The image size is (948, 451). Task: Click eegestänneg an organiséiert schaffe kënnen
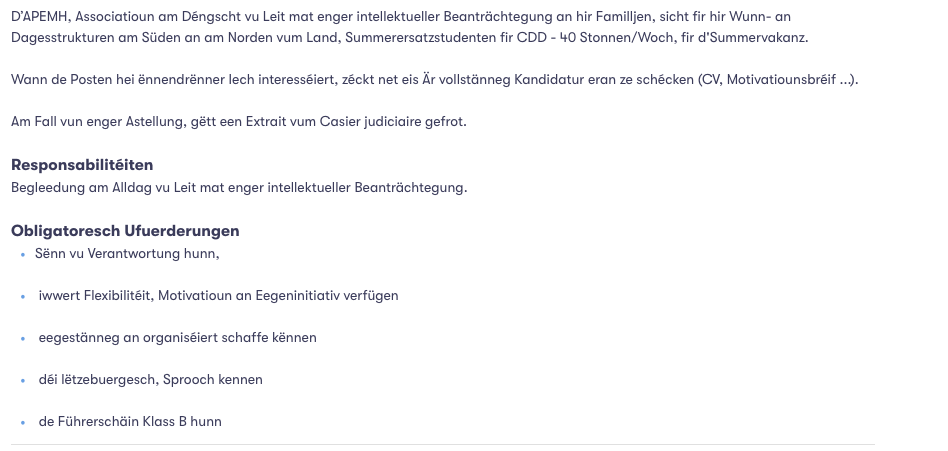point(178,338)
